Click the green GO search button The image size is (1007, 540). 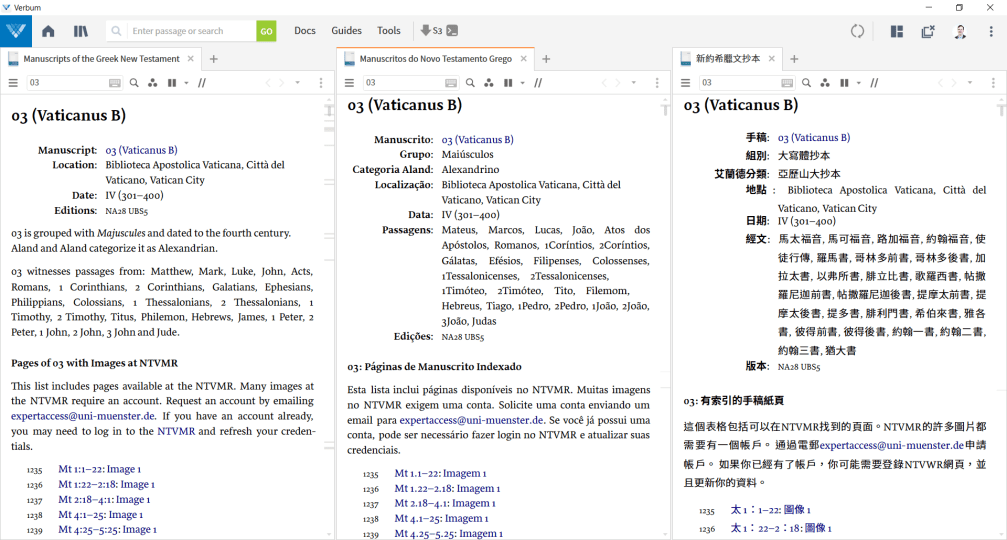pyautogui.click(x=266, y=31)
